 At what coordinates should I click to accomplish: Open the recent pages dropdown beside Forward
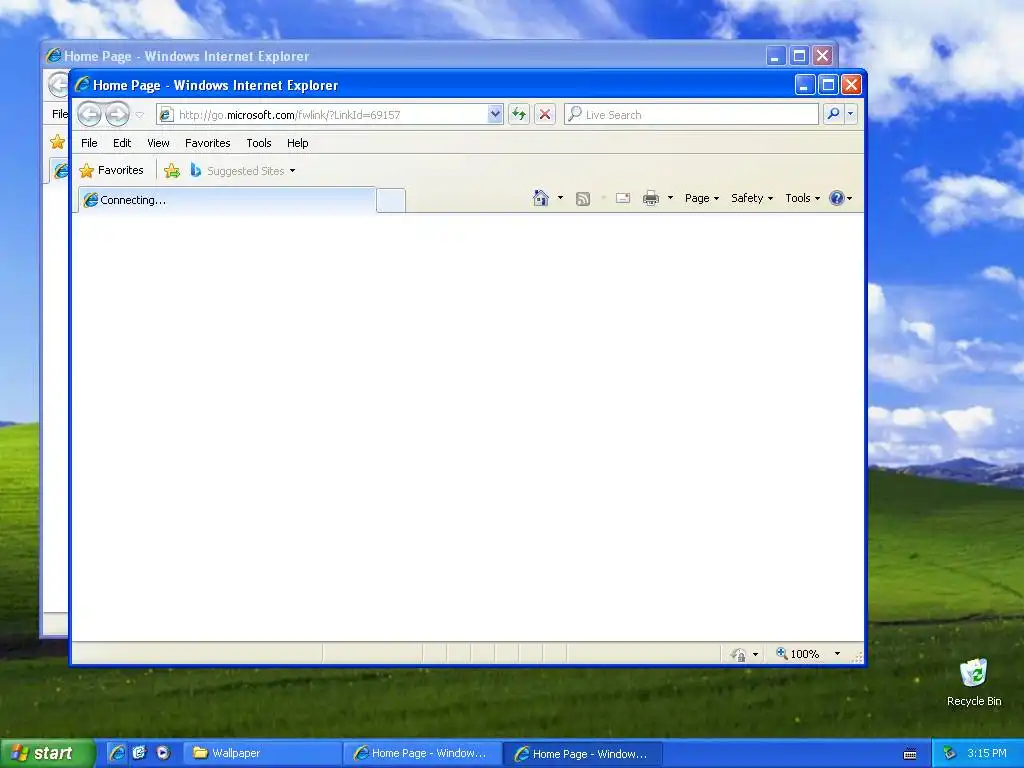pyautogui.click(x=139, y=115)
